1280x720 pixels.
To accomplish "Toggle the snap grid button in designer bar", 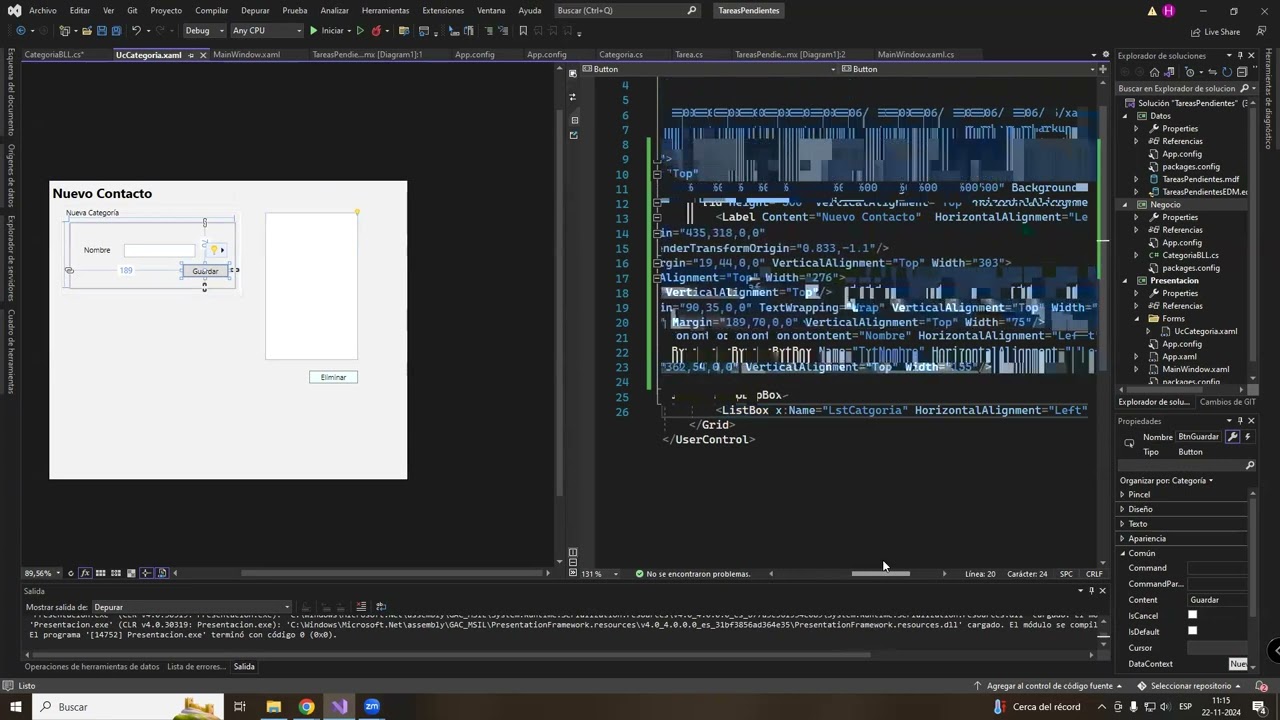I will coord(100,573).
